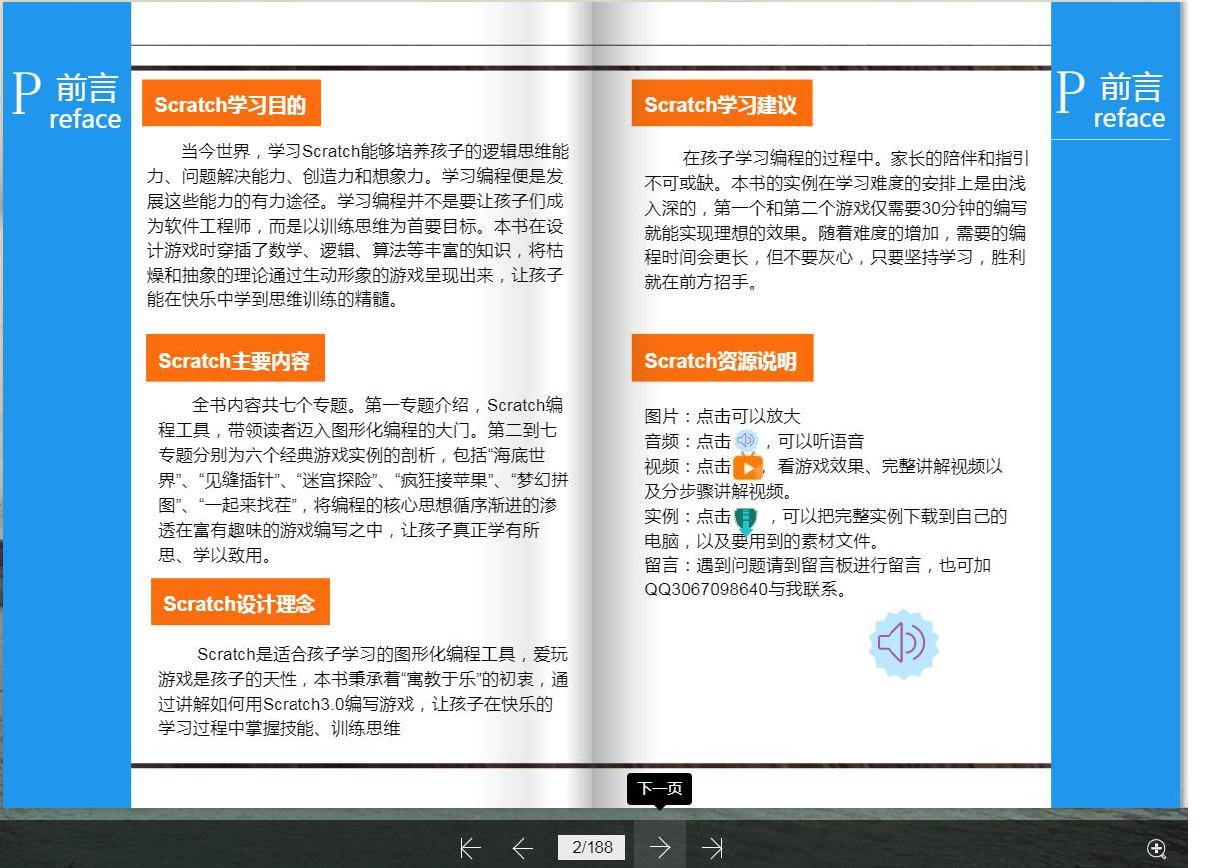Click the orange video play icon

click(747, 466)
